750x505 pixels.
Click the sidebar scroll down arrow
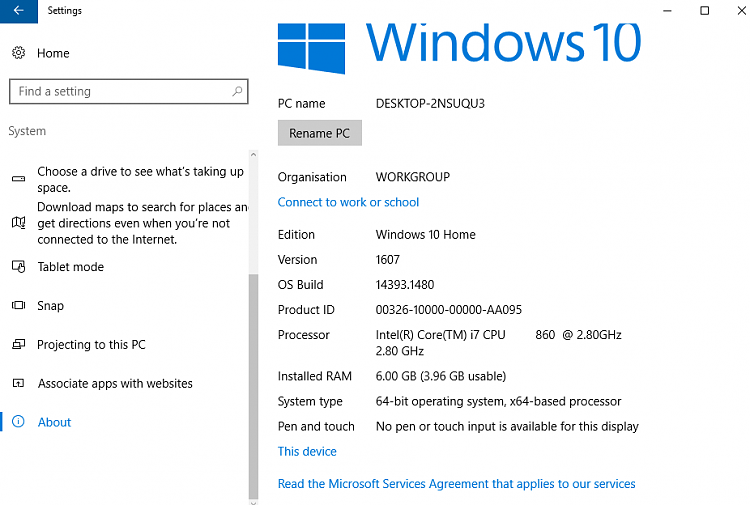click(254, 502)
